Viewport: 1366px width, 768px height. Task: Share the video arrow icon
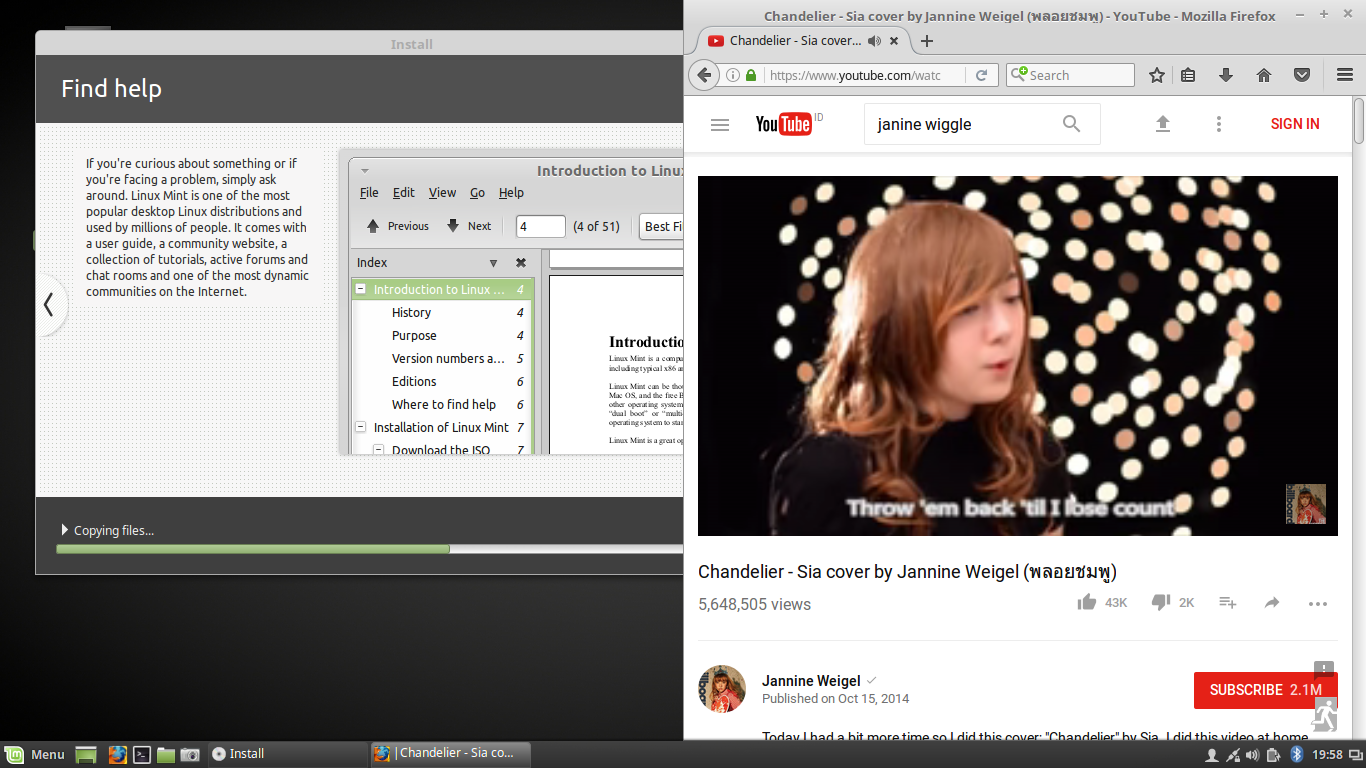[x=1272, y=602]
